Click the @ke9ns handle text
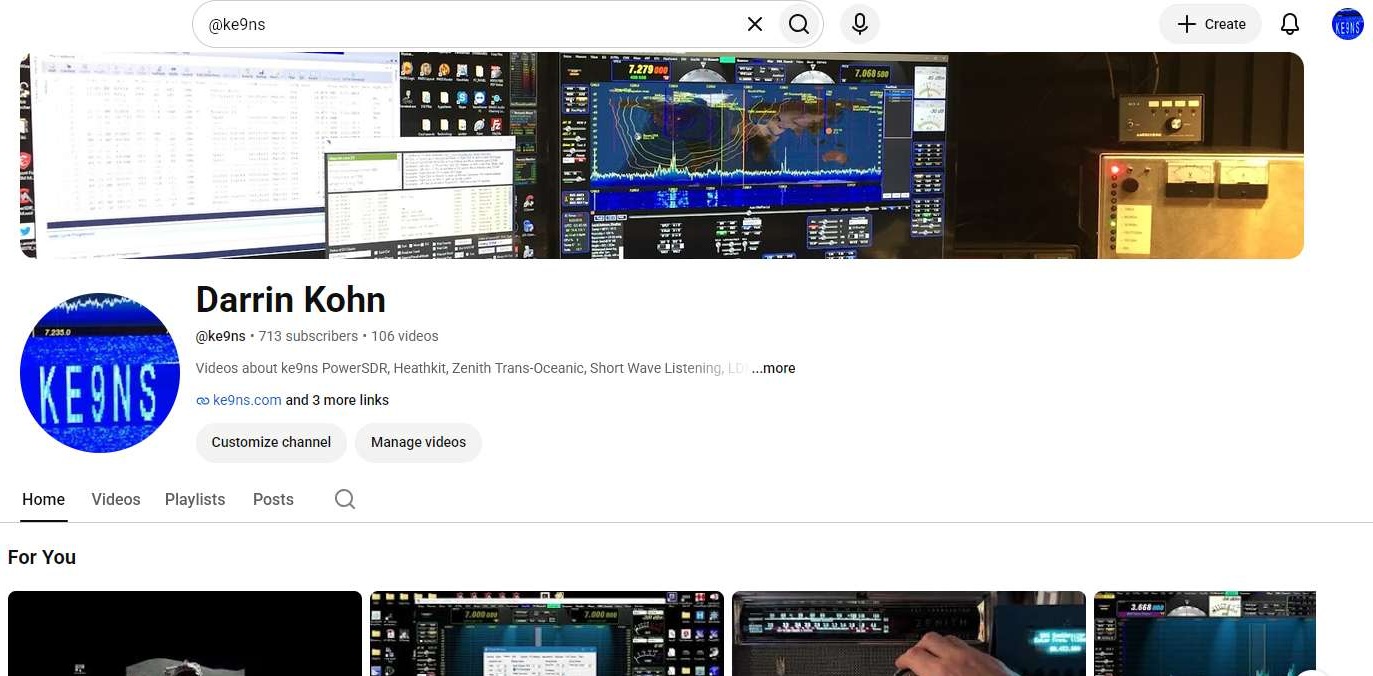 pos(221,336)
